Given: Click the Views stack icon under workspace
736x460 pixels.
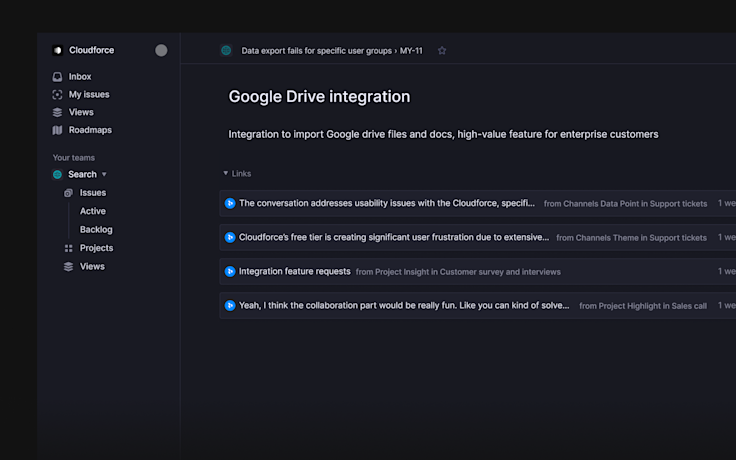Looking at the screenshot, I should 58,113.
